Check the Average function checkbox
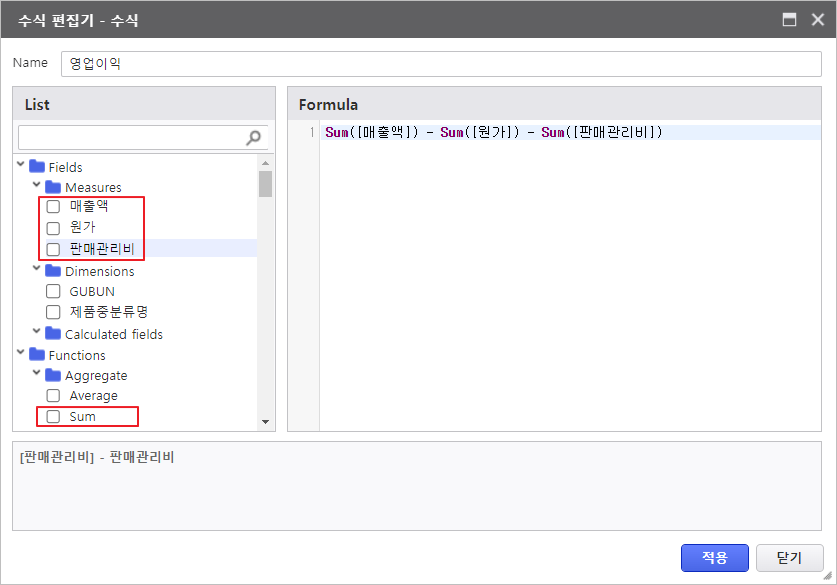The image size is (837, 585). [53, 396]
